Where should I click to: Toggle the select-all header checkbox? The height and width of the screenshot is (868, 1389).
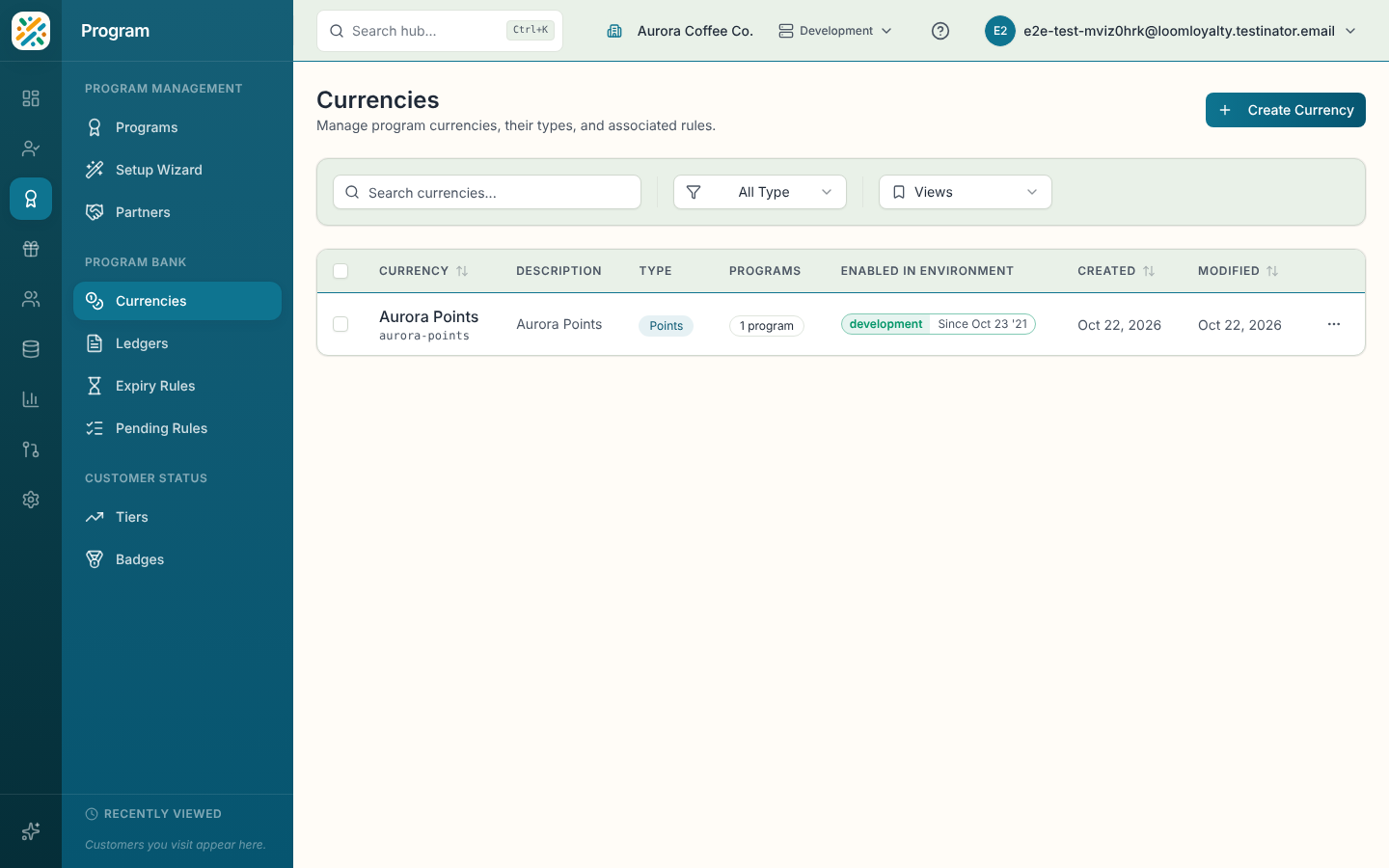pos(340,271)
